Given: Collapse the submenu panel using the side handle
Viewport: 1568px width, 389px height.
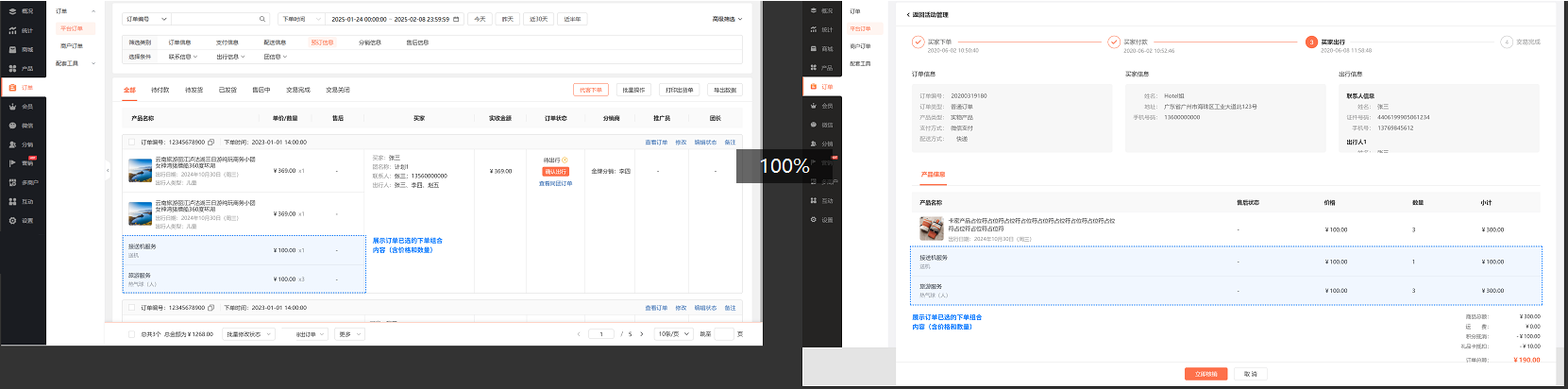Looking at the screenshot, I should tap(107, 171).
